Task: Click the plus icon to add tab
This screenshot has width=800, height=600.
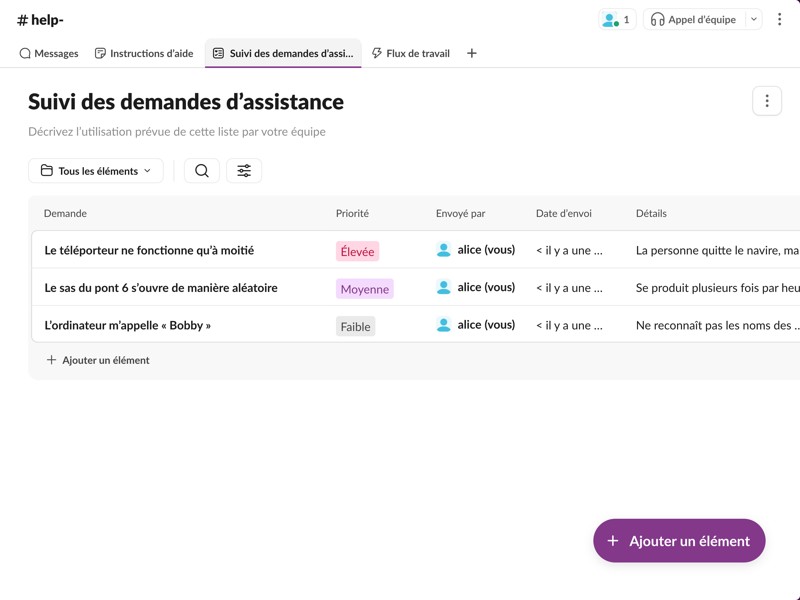Action: 472,53
